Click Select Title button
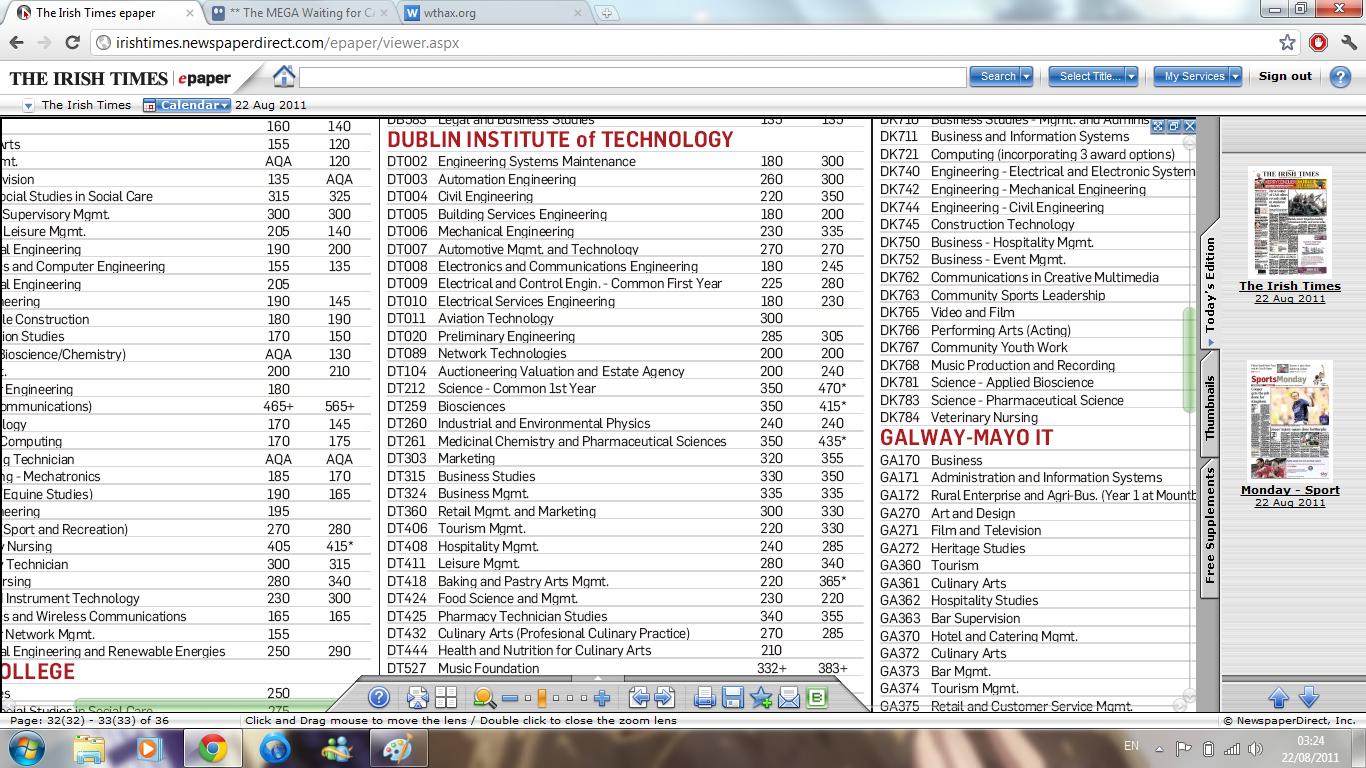This screenshot has width=1366, height=768. pyautogui.click(x=1089, y=76)
